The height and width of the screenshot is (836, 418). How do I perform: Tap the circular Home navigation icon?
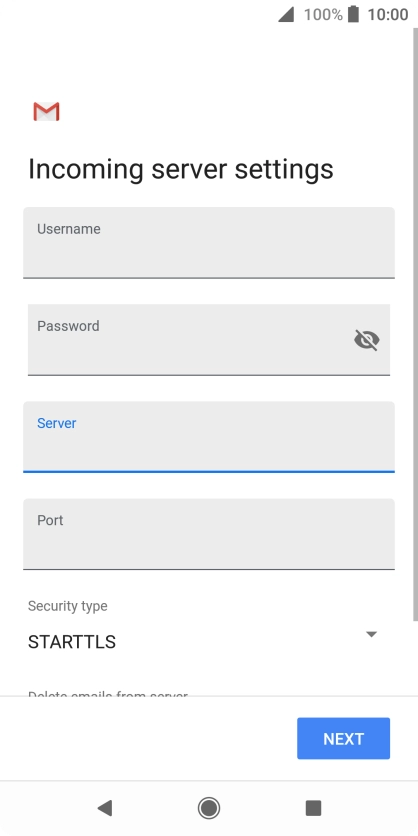coord(209,808)
